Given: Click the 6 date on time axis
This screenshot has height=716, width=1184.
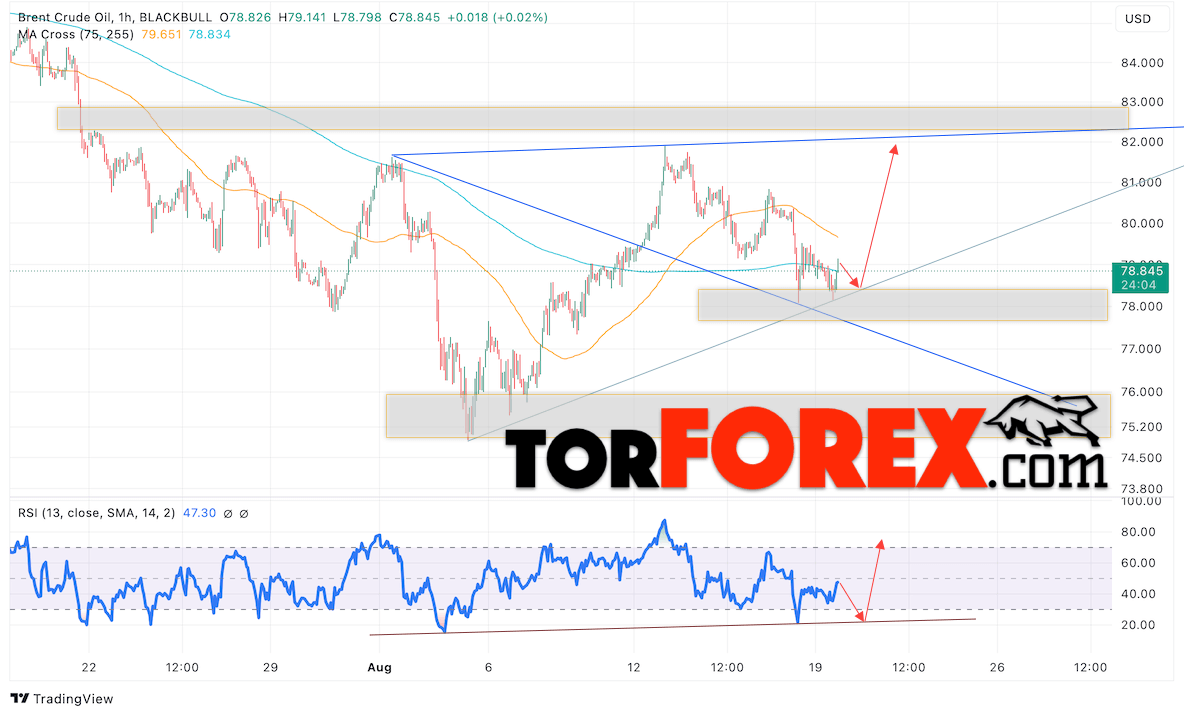Looking at the screenshot, I should point(489,667).
